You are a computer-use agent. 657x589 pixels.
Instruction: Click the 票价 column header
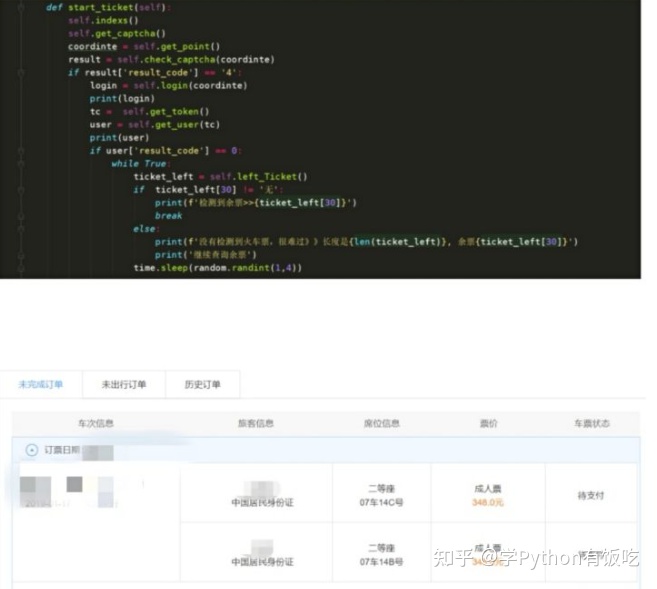pyautogui.click(x=488, y=424)
